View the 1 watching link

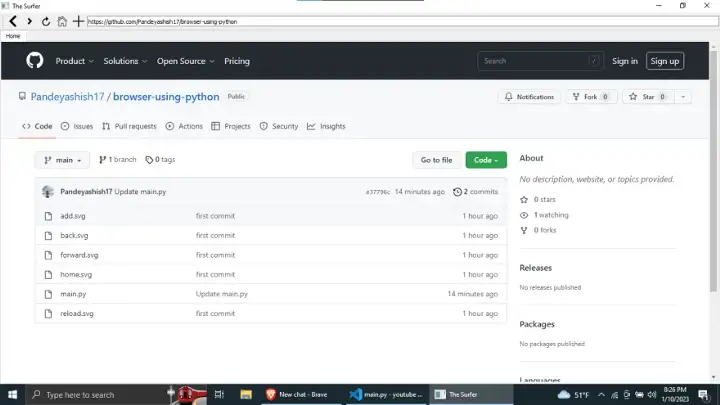click(544, 215)
